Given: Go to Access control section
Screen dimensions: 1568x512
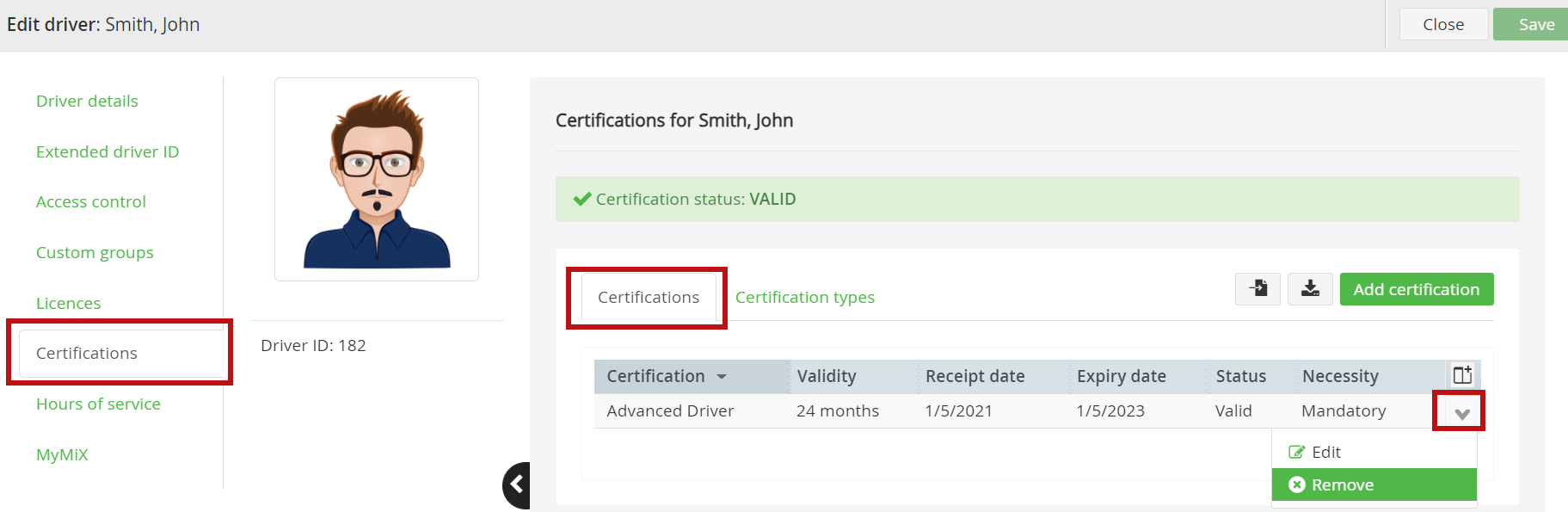Looking at the screenshot, I should pos(91,201).
